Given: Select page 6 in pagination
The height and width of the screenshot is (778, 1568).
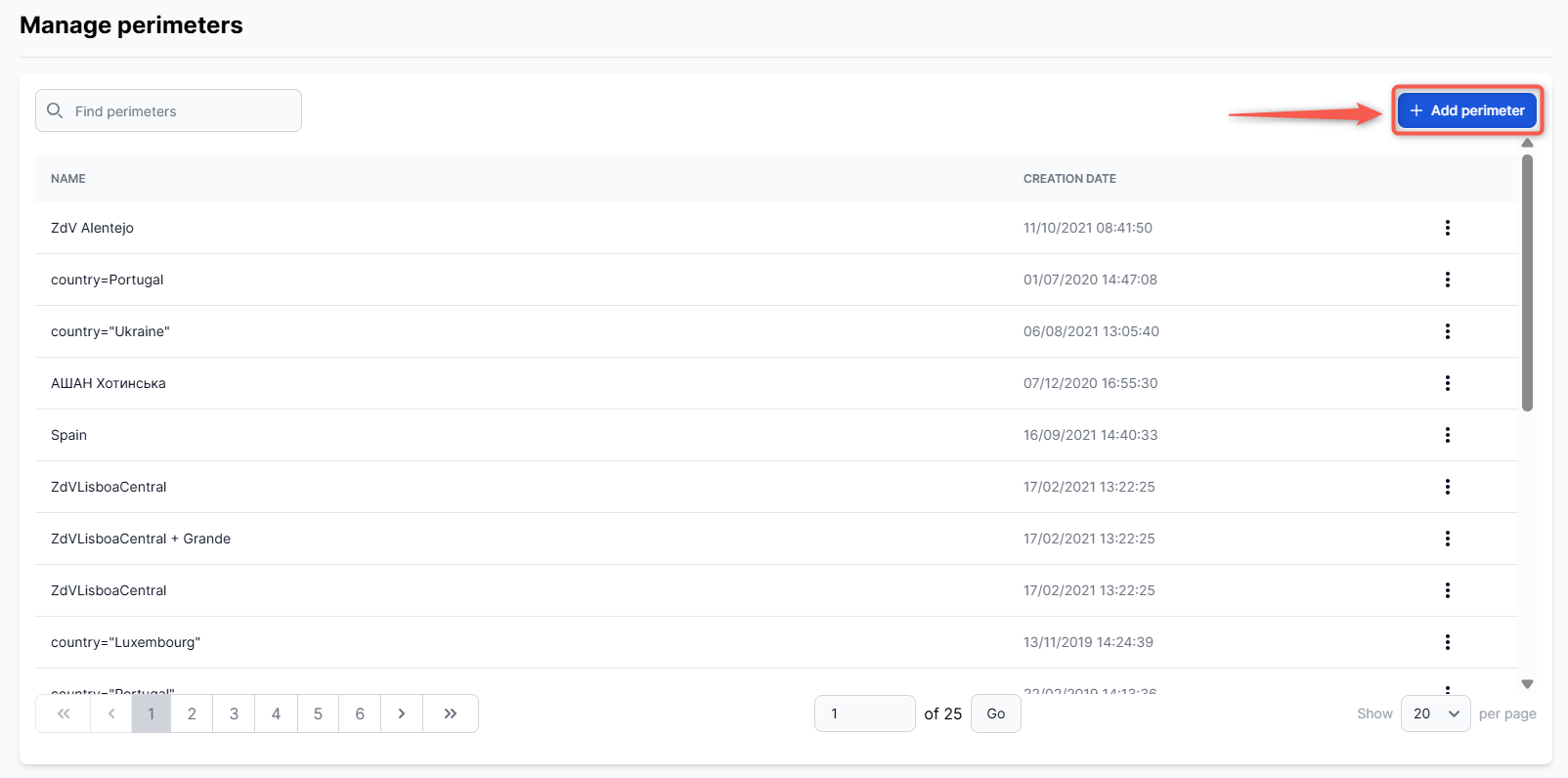Looking at the screenshot, I should click(x=360, y=713).
